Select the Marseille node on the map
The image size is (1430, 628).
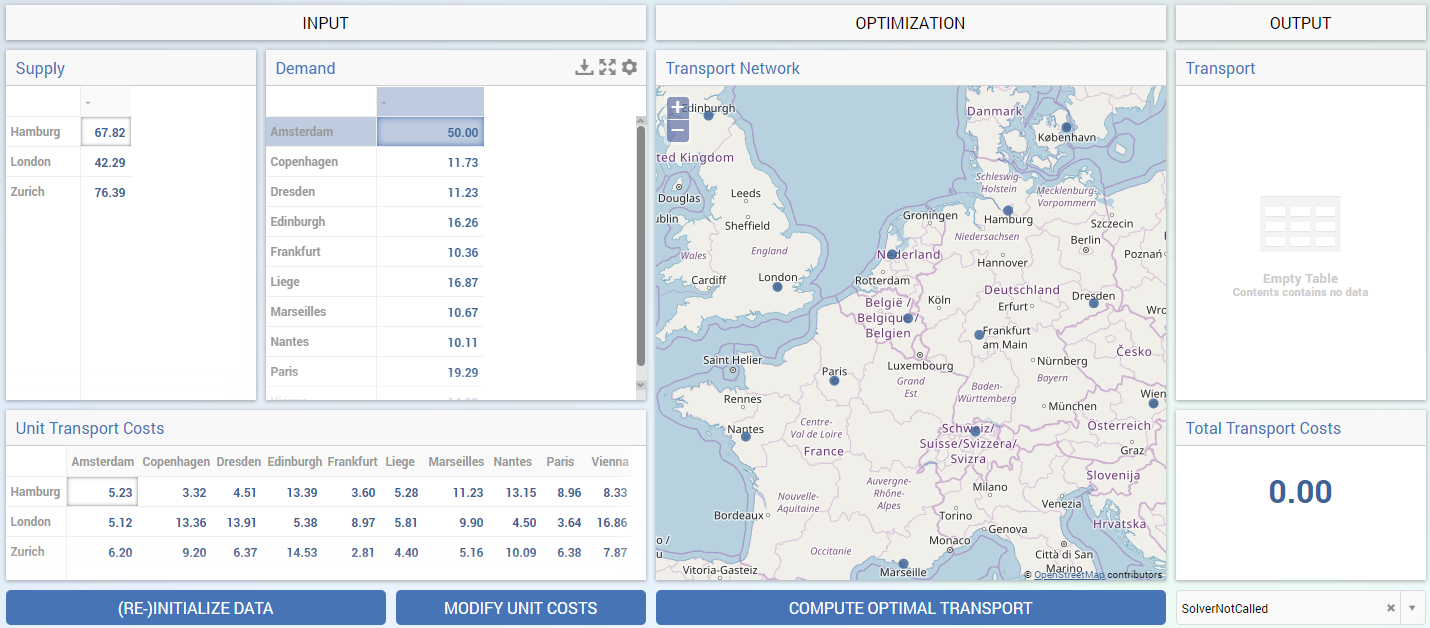pos(903,563)
